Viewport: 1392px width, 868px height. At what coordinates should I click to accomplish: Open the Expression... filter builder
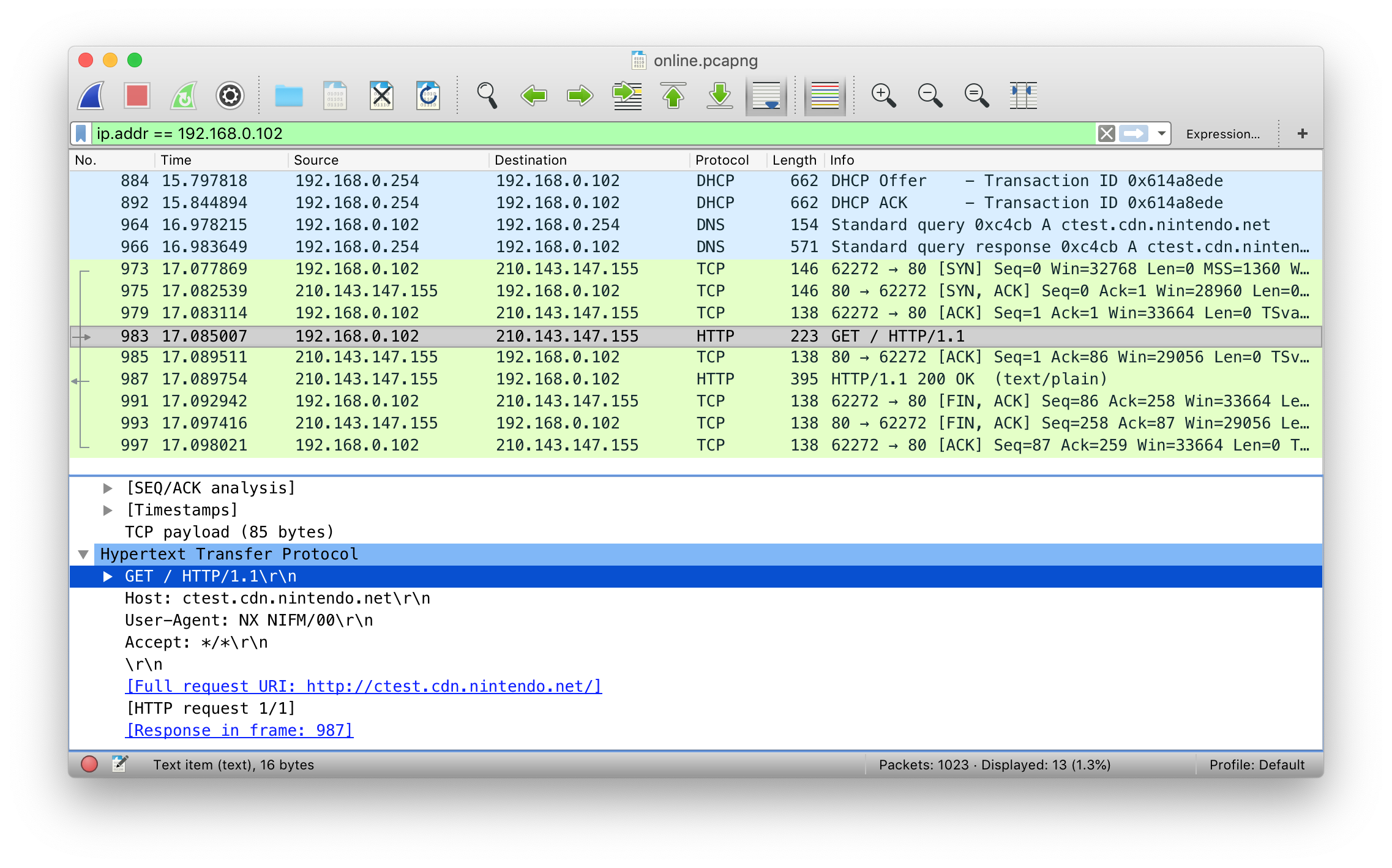point(1222,134)
